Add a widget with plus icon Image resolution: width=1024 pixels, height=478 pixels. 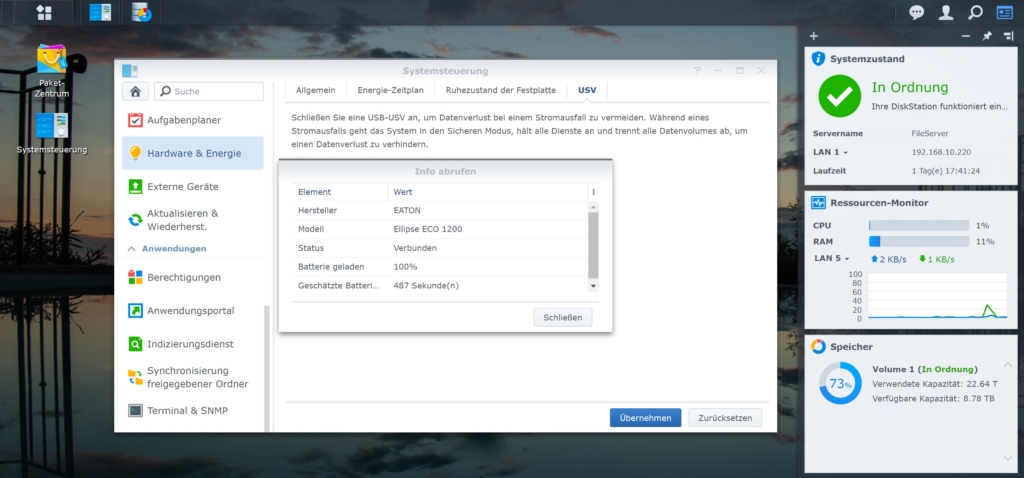tap(813, 36)
